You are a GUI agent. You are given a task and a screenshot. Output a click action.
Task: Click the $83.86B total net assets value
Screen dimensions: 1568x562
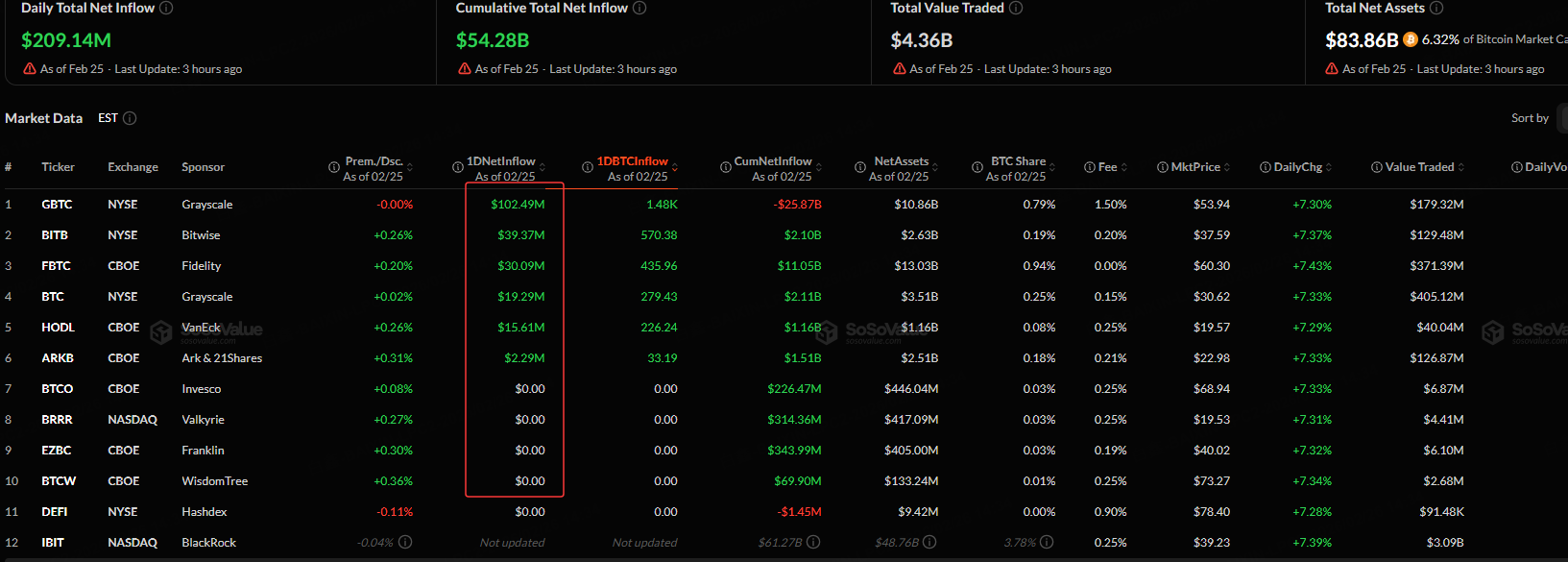click(1362, 40)
